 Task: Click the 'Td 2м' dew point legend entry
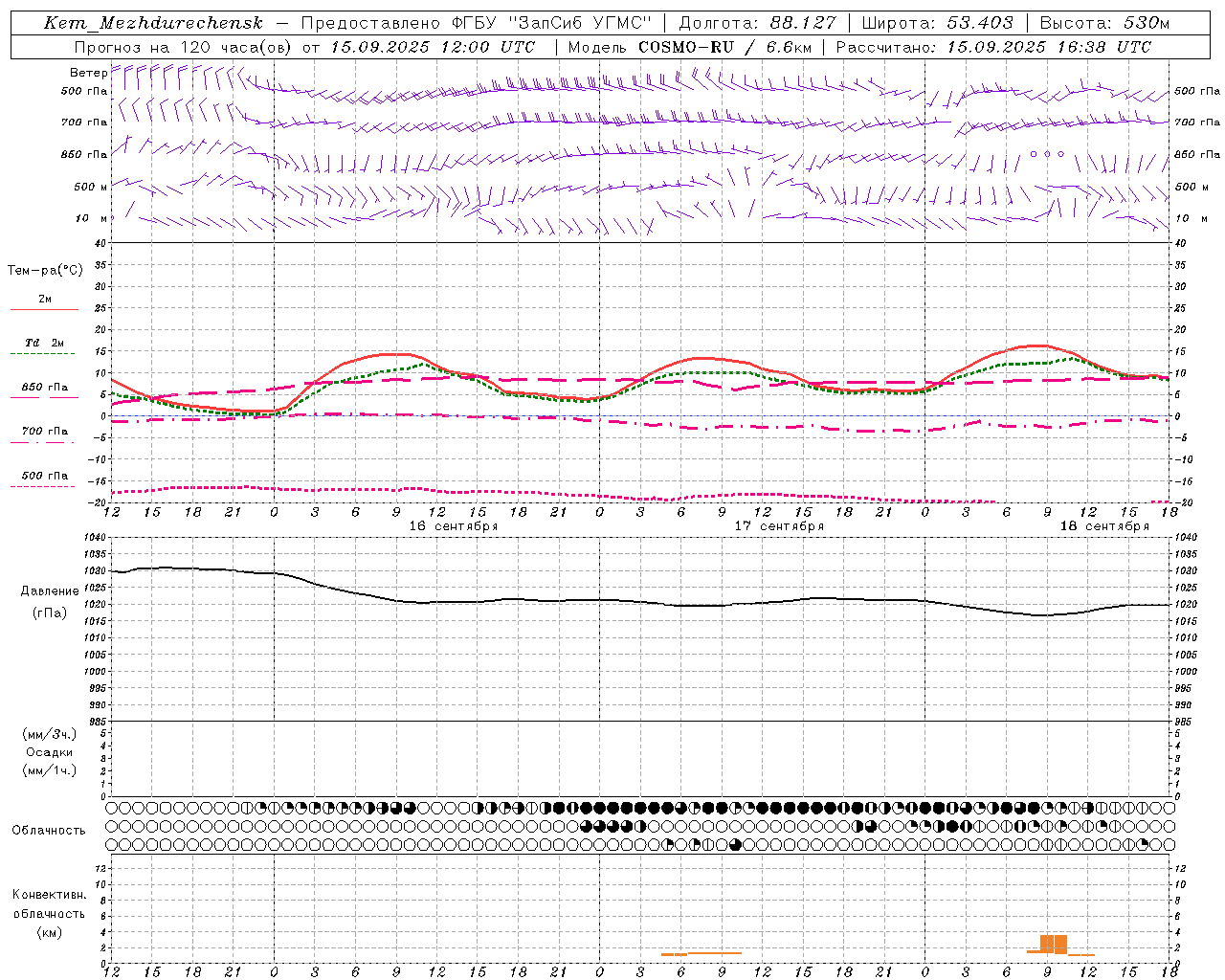tap(44, 343)
